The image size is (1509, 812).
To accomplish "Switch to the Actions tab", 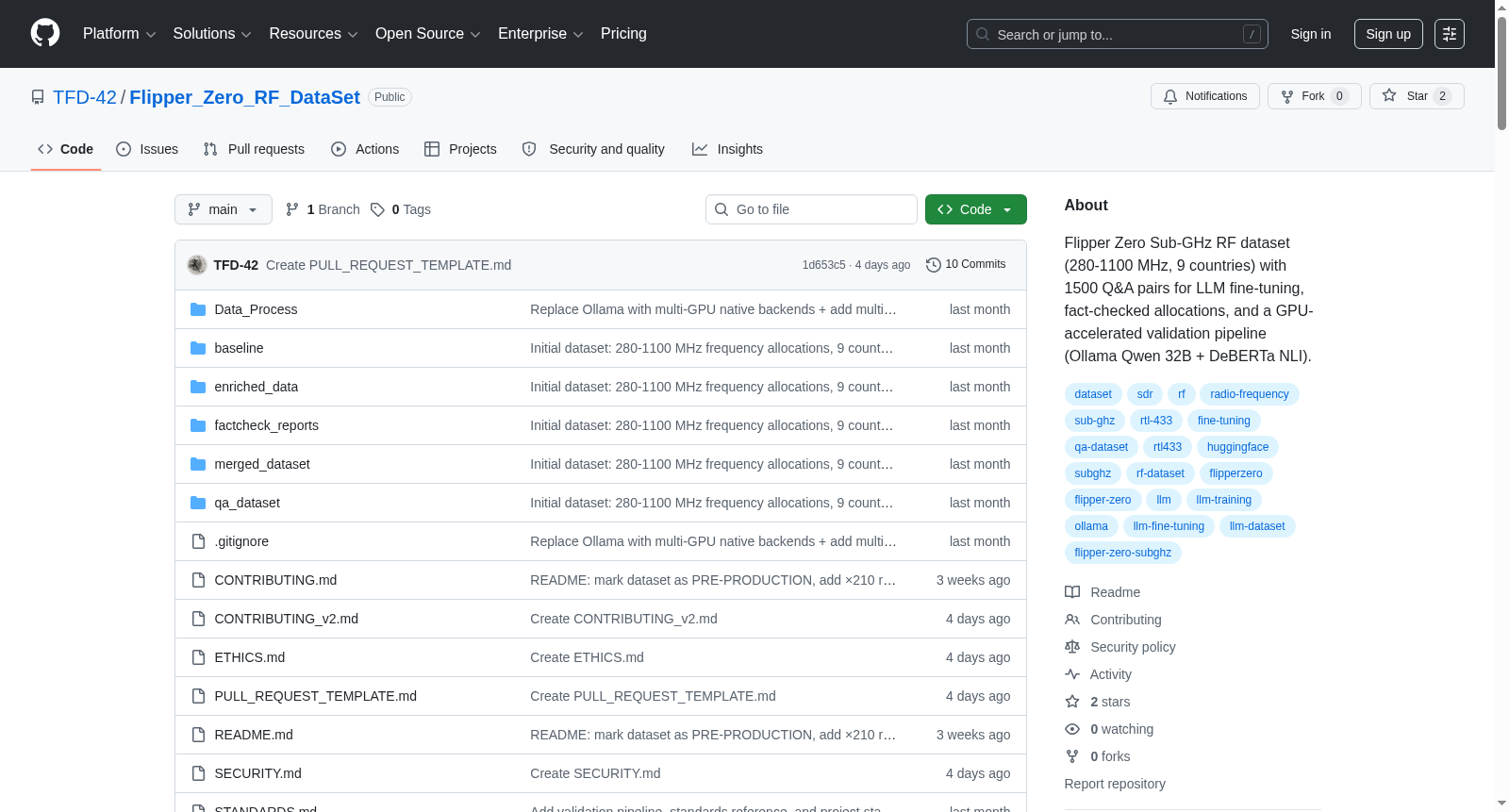I will (x=365, y=149).
